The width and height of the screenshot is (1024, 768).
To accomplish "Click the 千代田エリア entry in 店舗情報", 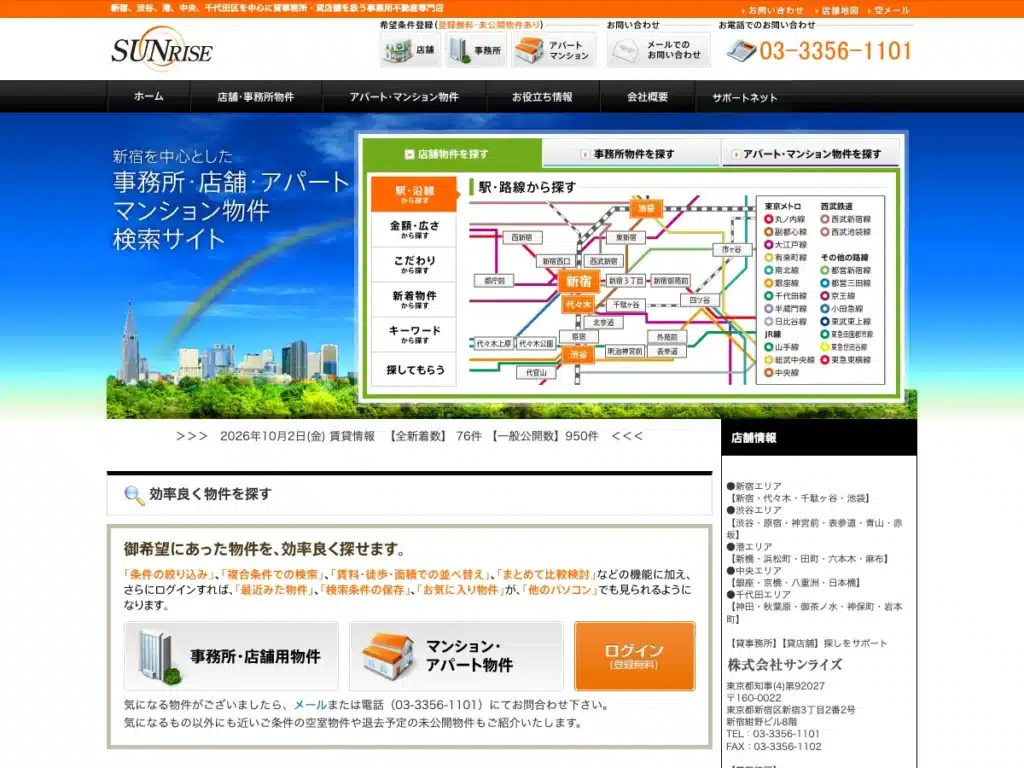I will point(759,595).
